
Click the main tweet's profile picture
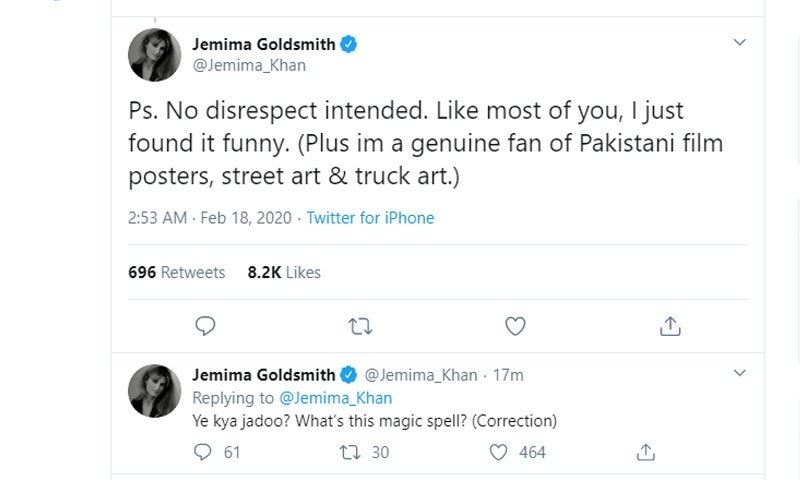(154, 55)
